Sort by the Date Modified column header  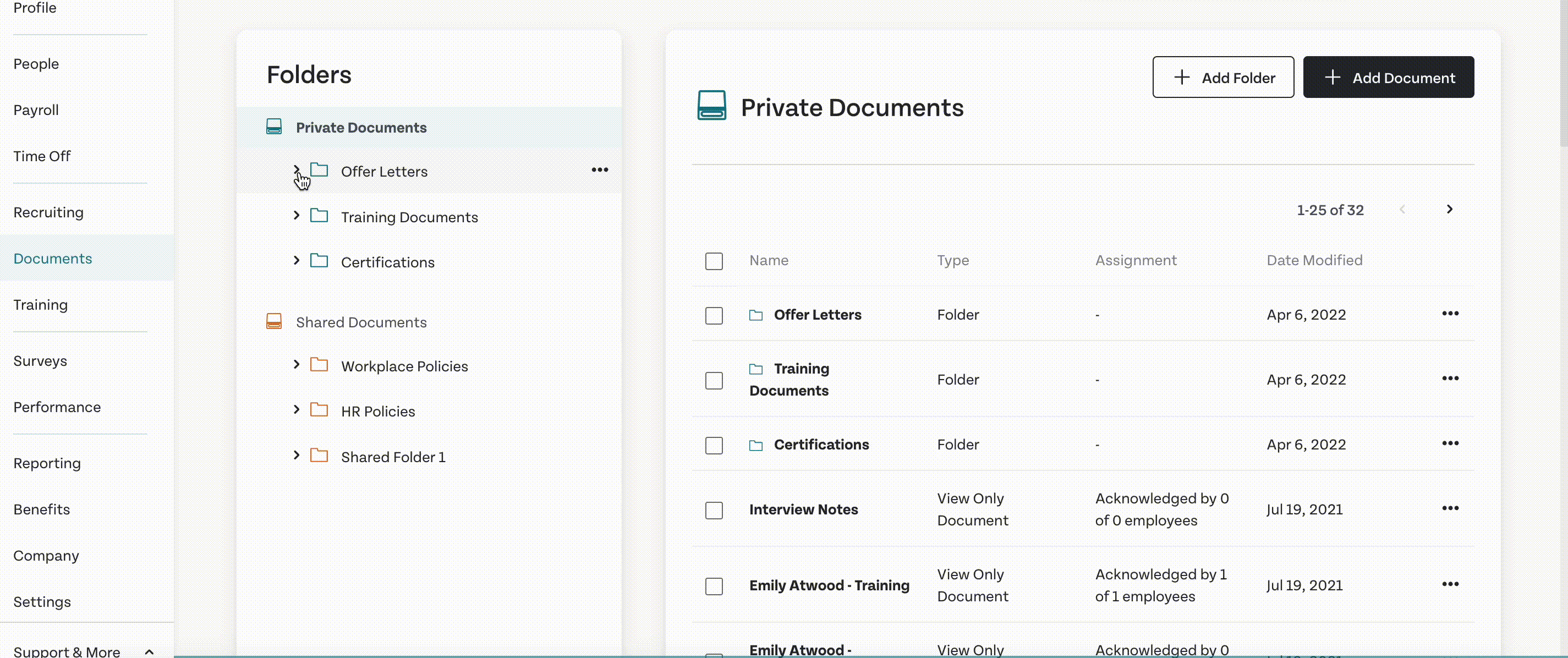pyautogui.click(x=1314, y=260)
